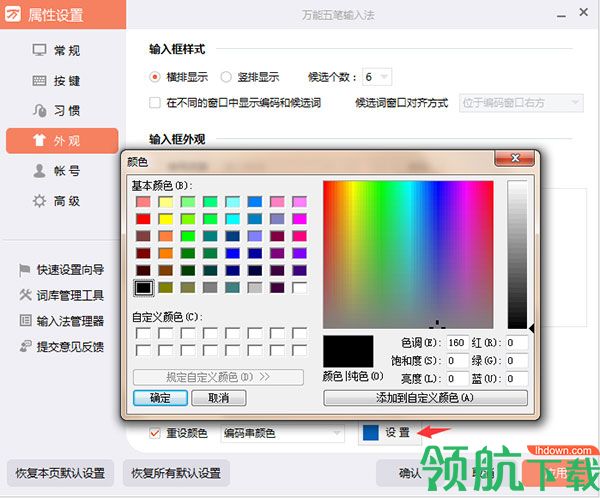The width and height of the screenshot is (600, 498).
Task: Click in the rainbow color spectrum field
Action: 408,255
